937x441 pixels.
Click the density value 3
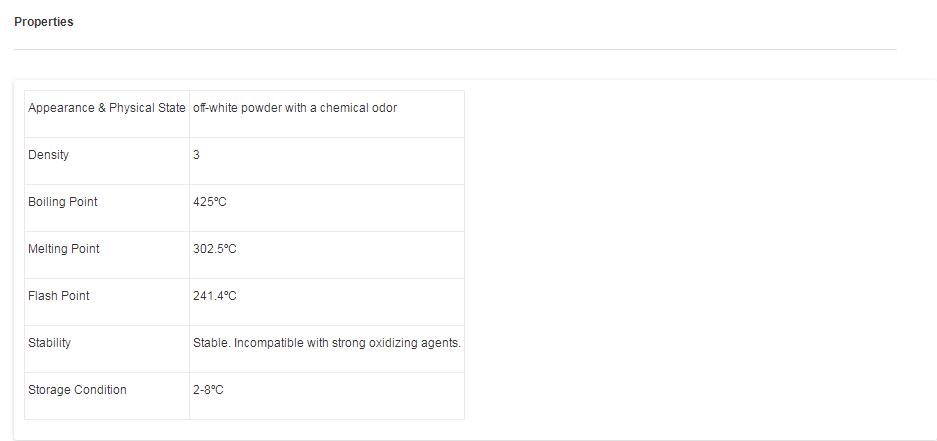(x=197, y=155)
